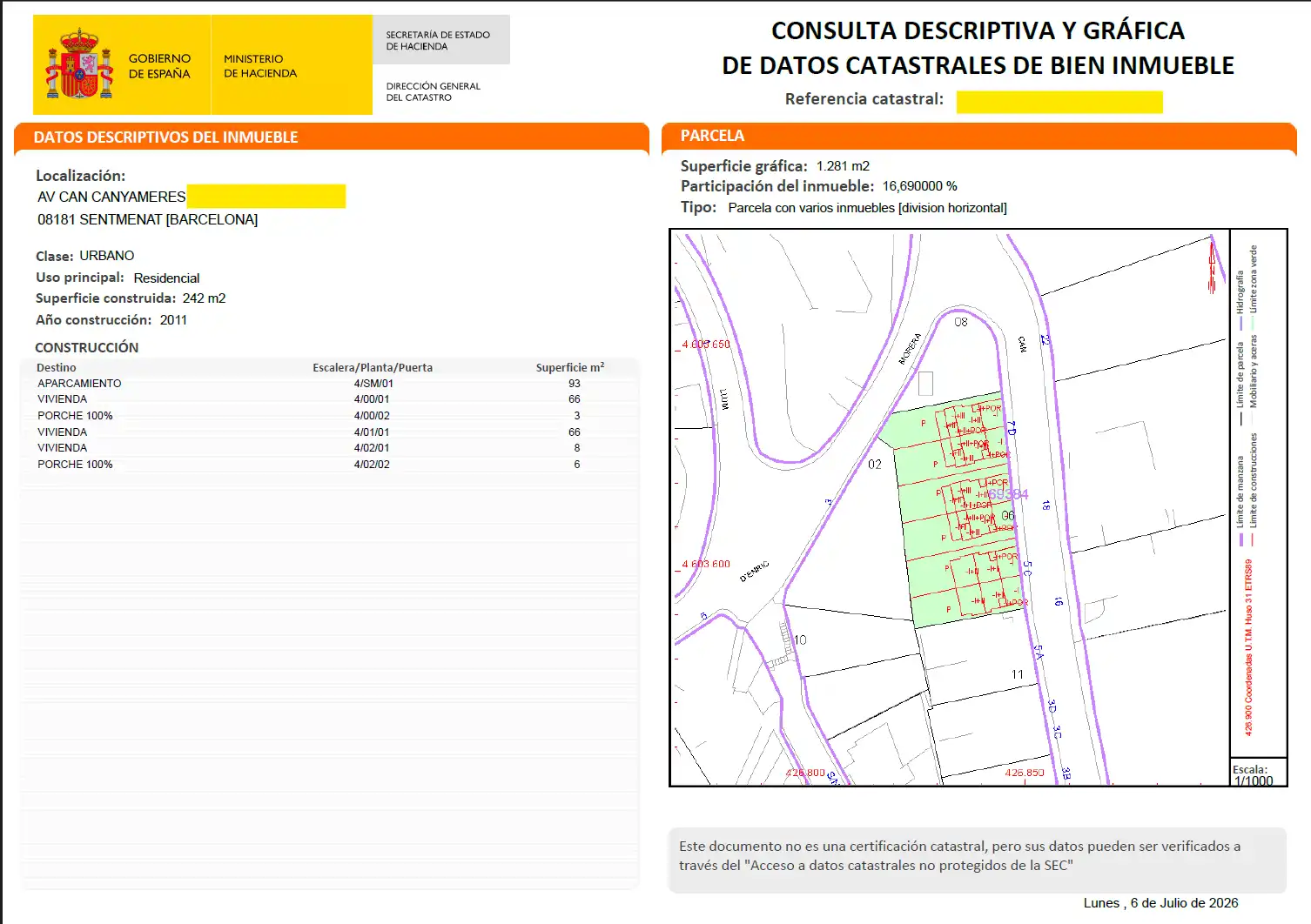Click VIVIENDA in the 4/01/01 row
The height and width of the screenshot is (924, 1311).
point(62,432)
